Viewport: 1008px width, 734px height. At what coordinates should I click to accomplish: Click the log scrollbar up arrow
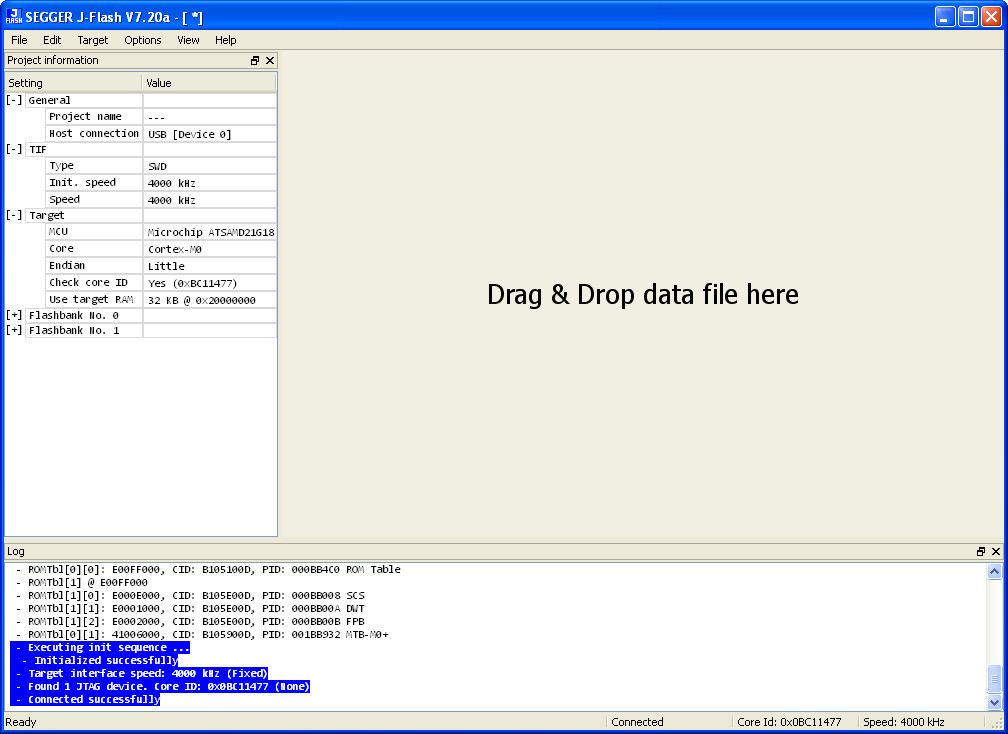(x=994, y=571)
